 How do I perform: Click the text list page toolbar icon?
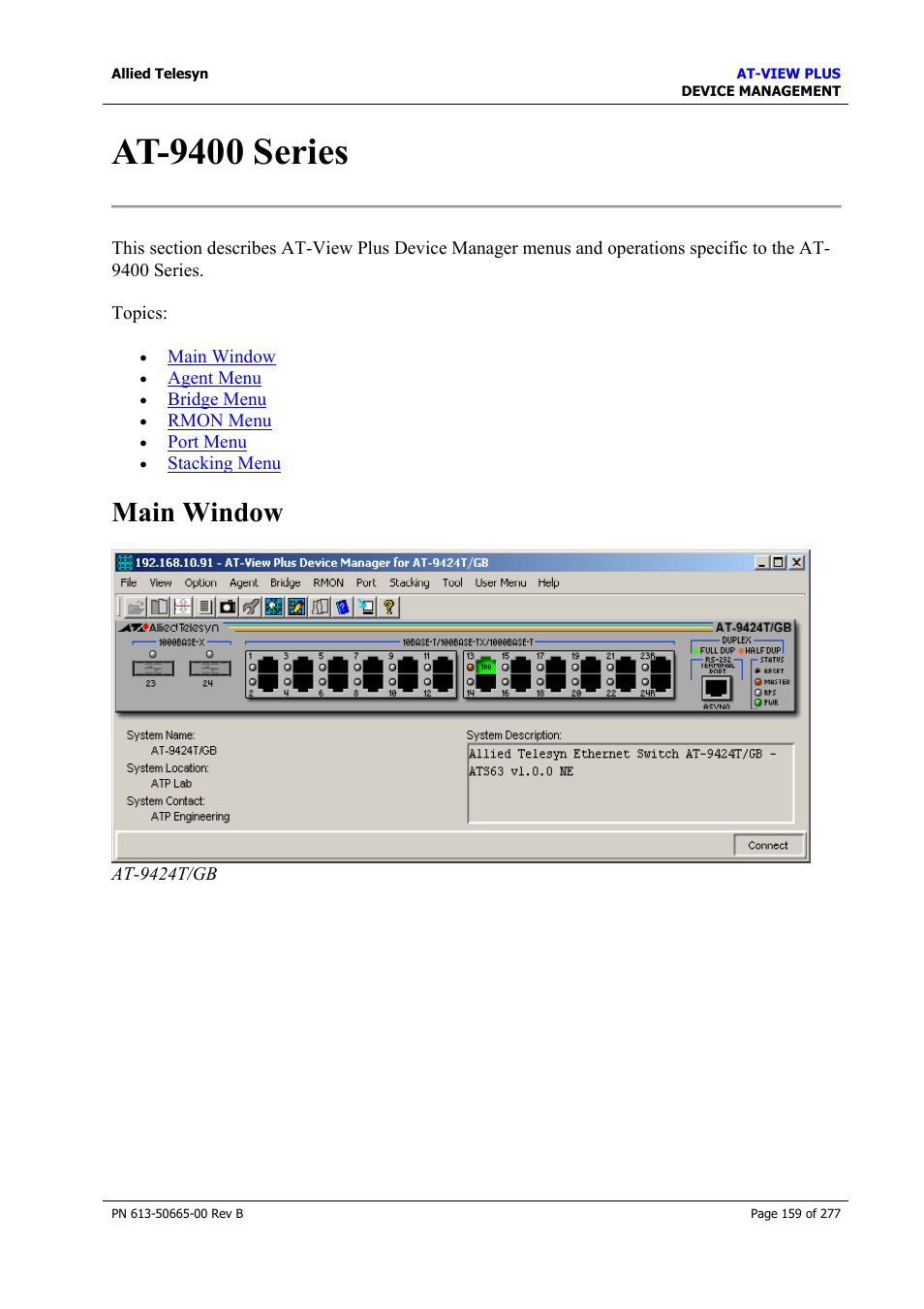tap(205, 607)
